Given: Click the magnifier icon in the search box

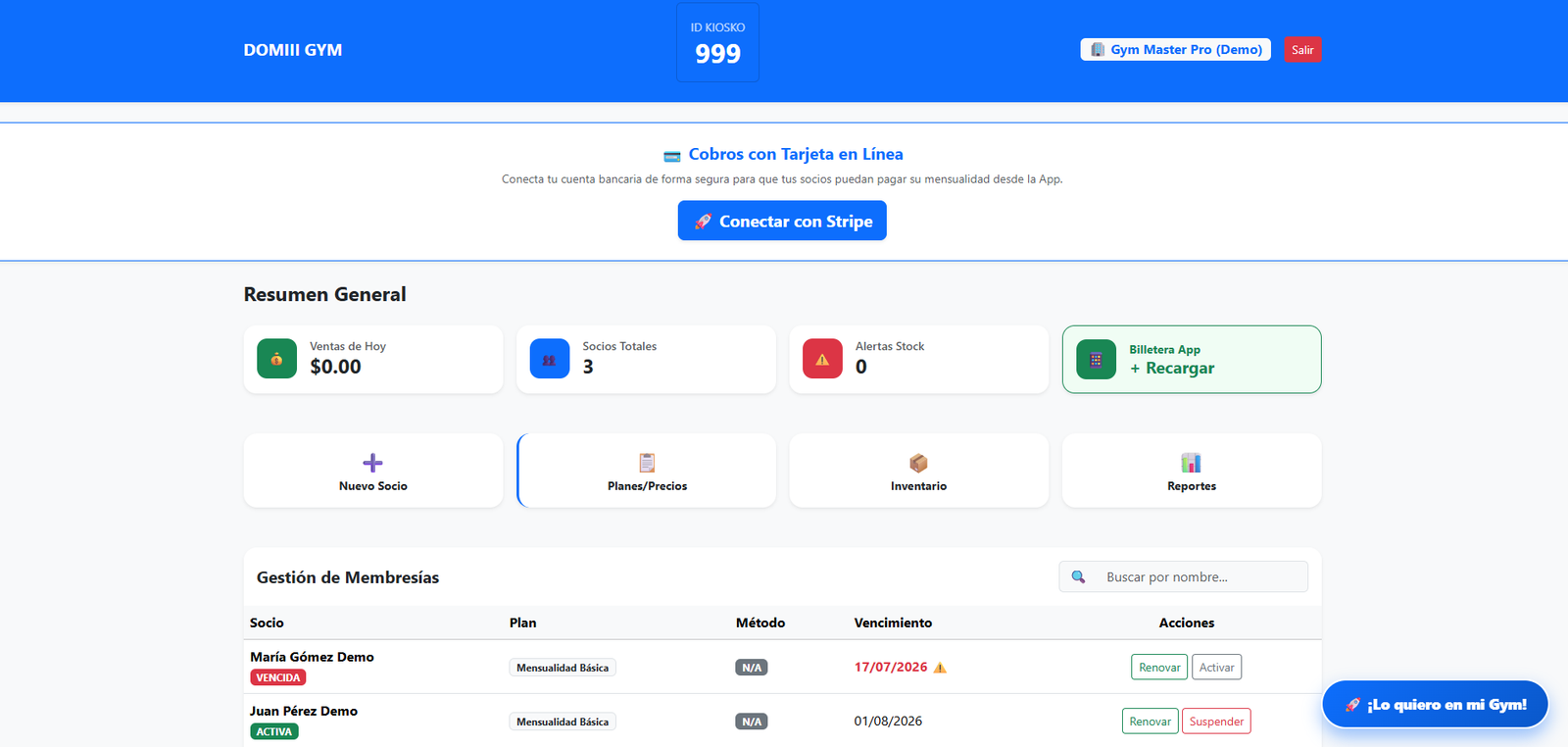Looking at the screenshot, I should click(1078, 576).
